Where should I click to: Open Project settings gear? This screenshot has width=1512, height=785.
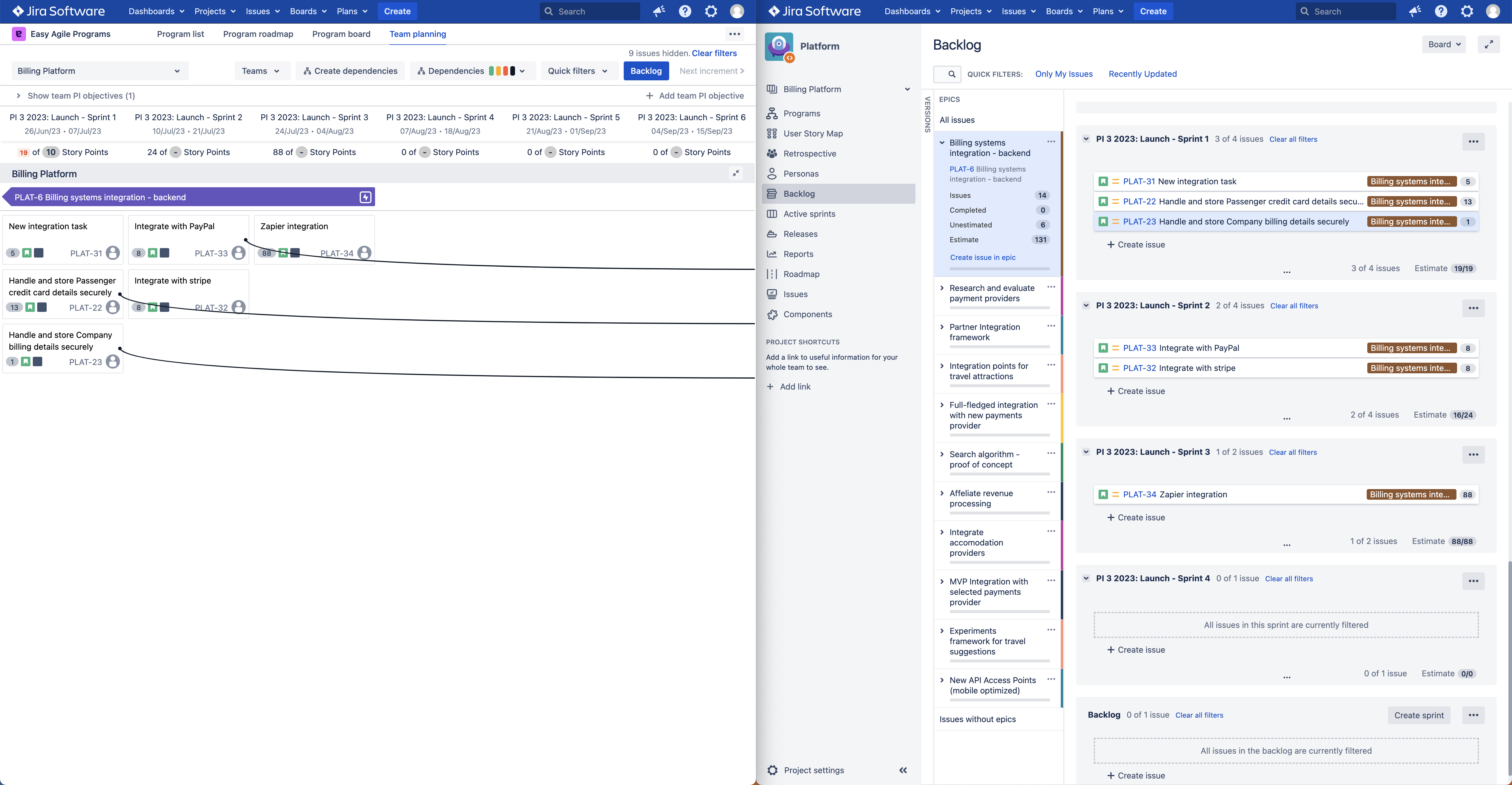[773, 770]
